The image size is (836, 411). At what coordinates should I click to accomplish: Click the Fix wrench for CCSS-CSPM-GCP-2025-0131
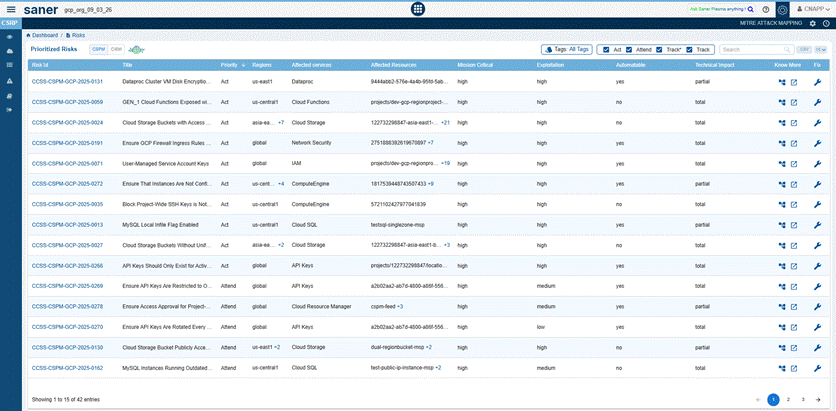coord(817,82)
